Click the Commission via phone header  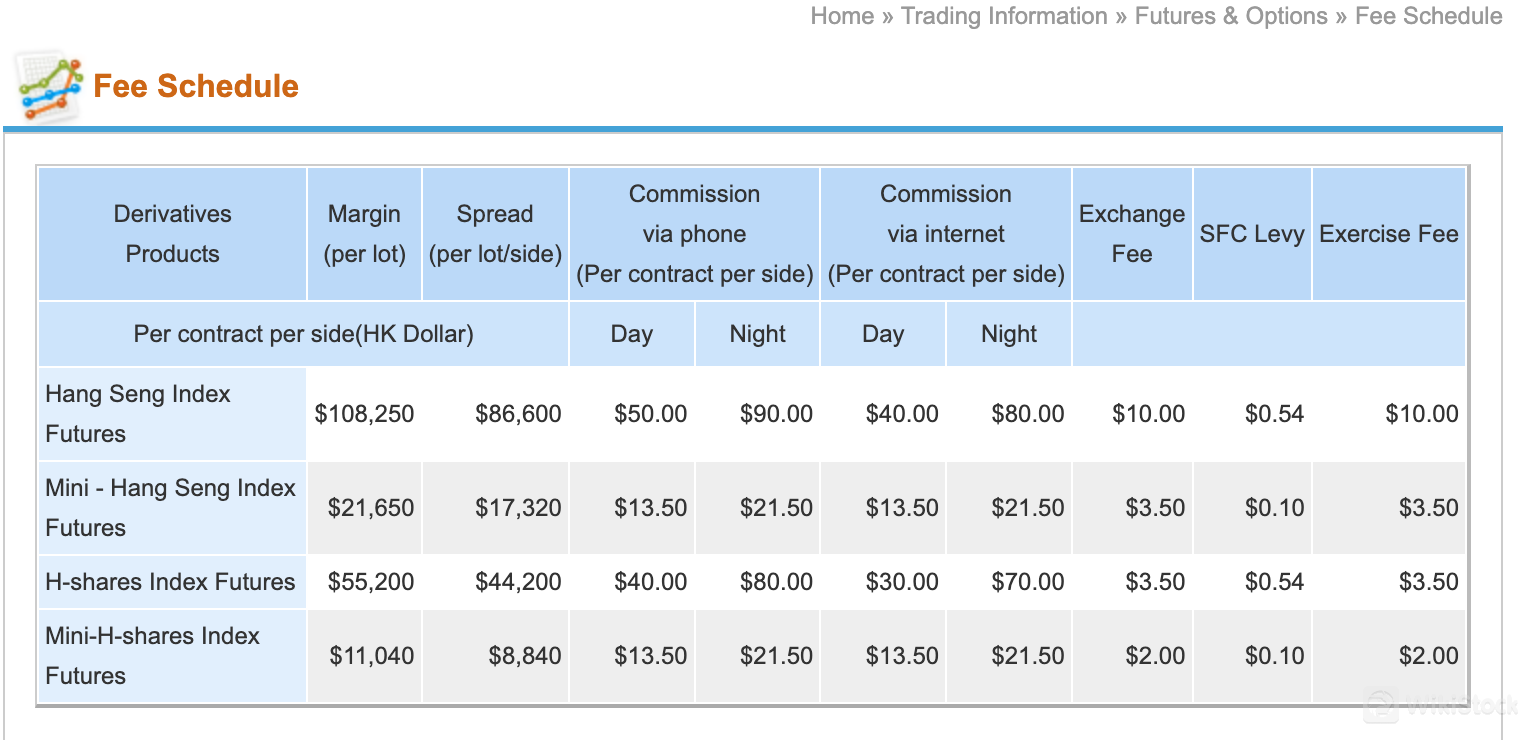pos(694,234)
